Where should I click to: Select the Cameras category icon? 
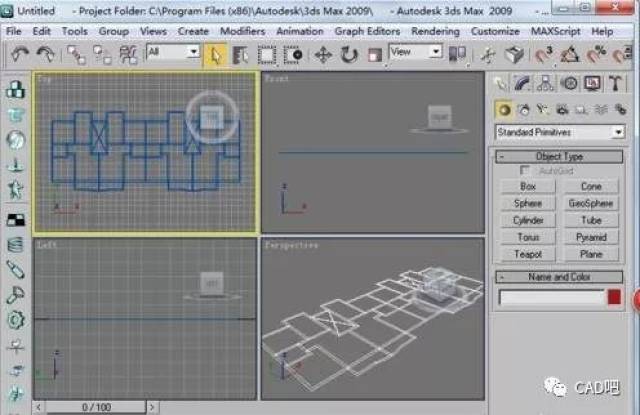coord(562,110)
